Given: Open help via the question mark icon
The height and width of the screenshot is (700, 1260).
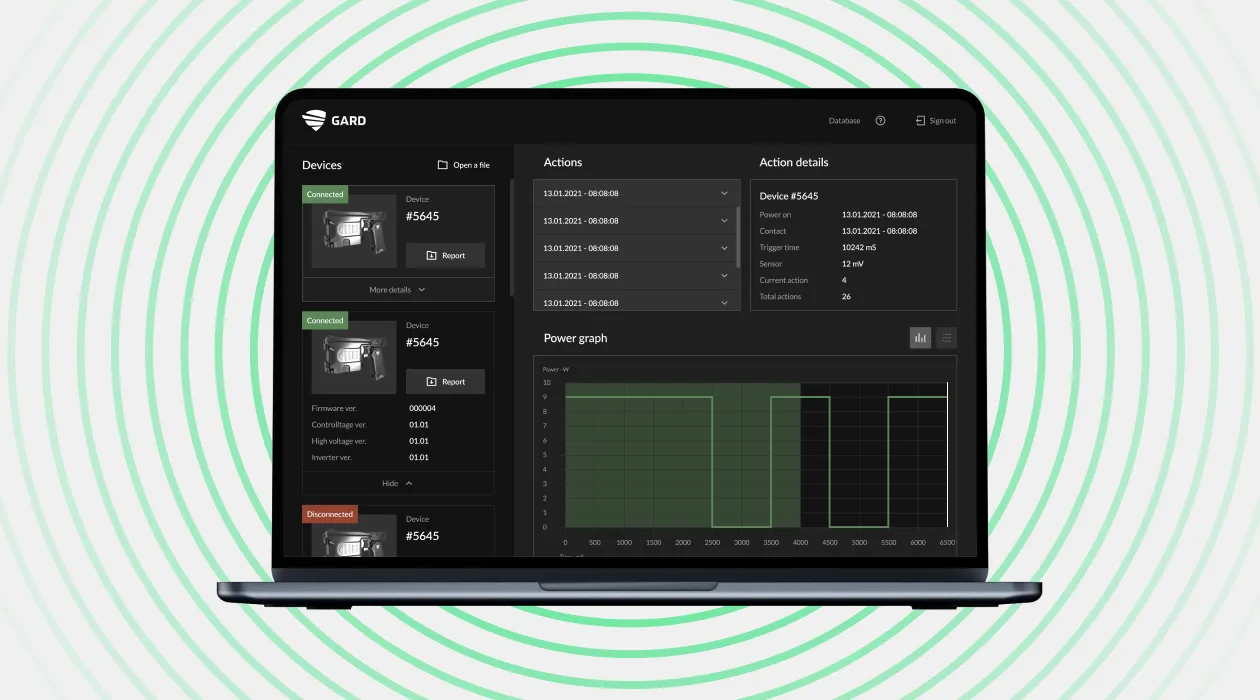Looking at the screenshot, I should 880,121.
